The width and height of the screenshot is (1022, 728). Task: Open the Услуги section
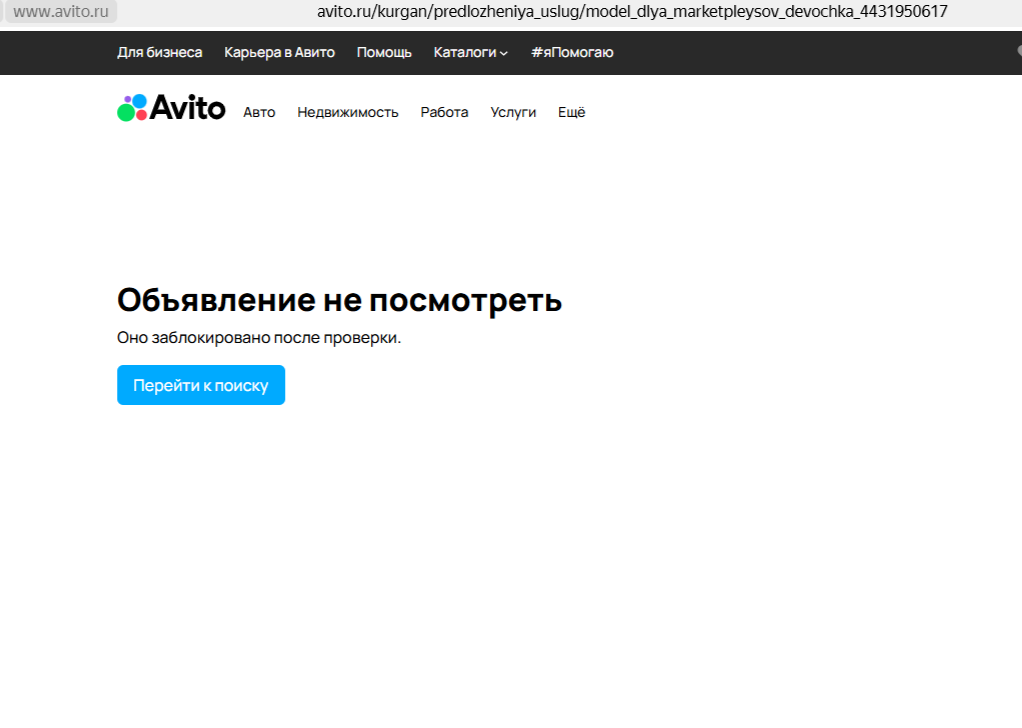(x=513, y=112)
